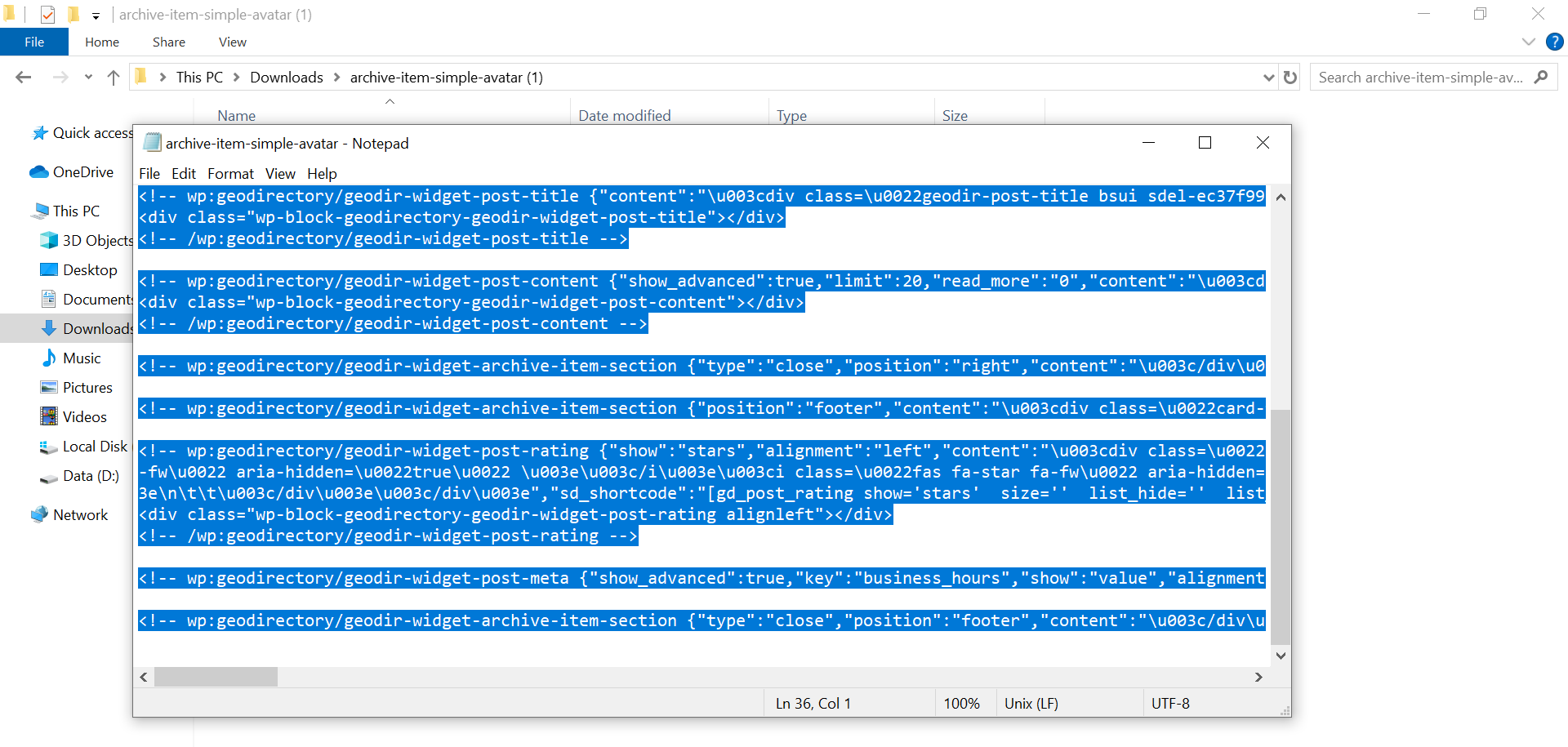The height and width of the screenshot is (747, 1568).
Task: Click the Properties quick access toolbar icon
Action: (47, 15)
